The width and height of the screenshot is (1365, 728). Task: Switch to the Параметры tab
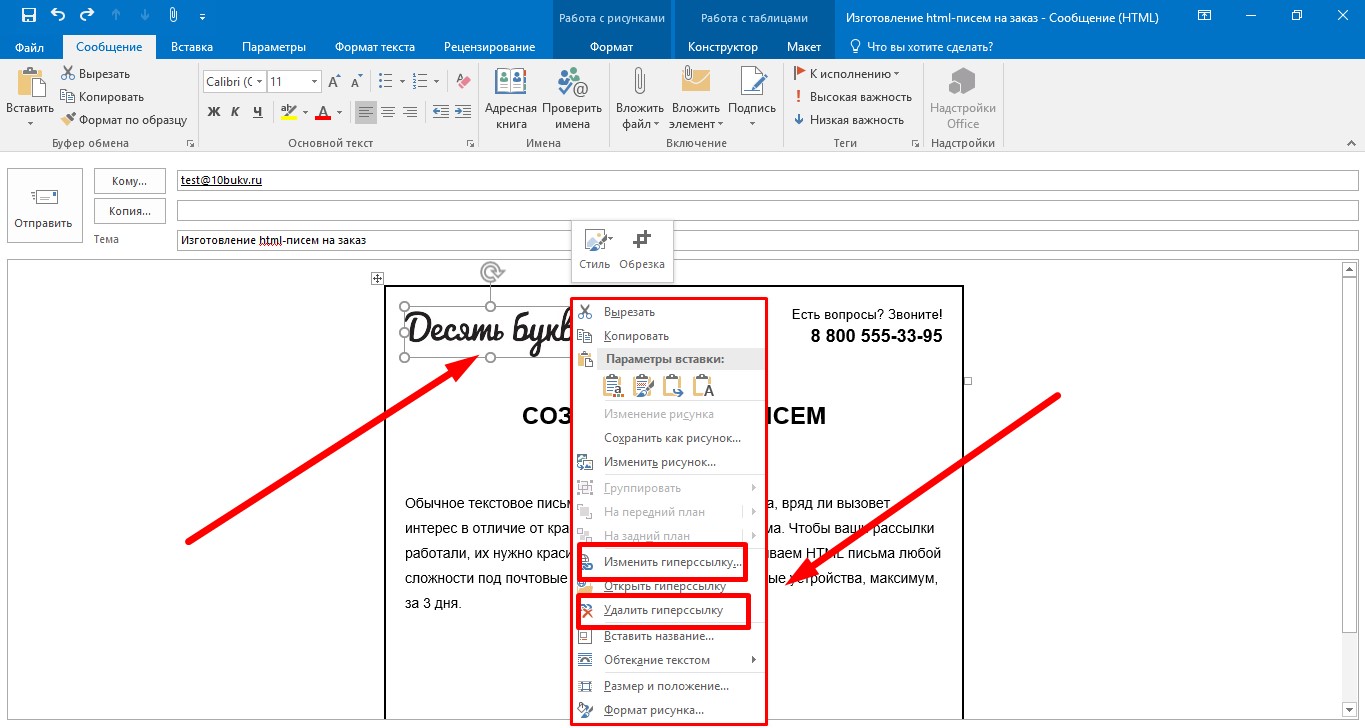coord(274,47)
